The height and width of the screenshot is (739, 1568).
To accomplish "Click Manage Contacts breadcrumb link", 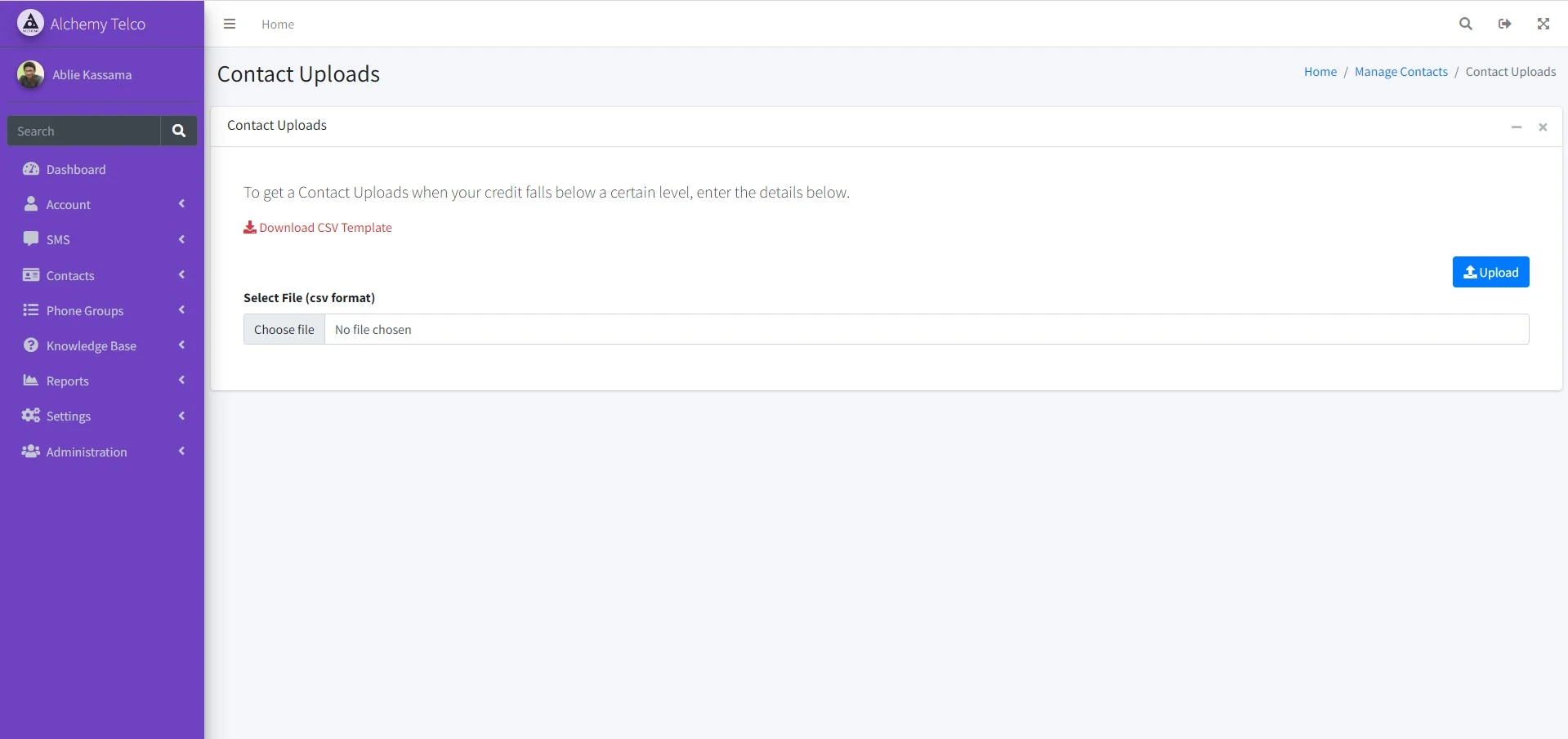I will tap(1400, 72).
